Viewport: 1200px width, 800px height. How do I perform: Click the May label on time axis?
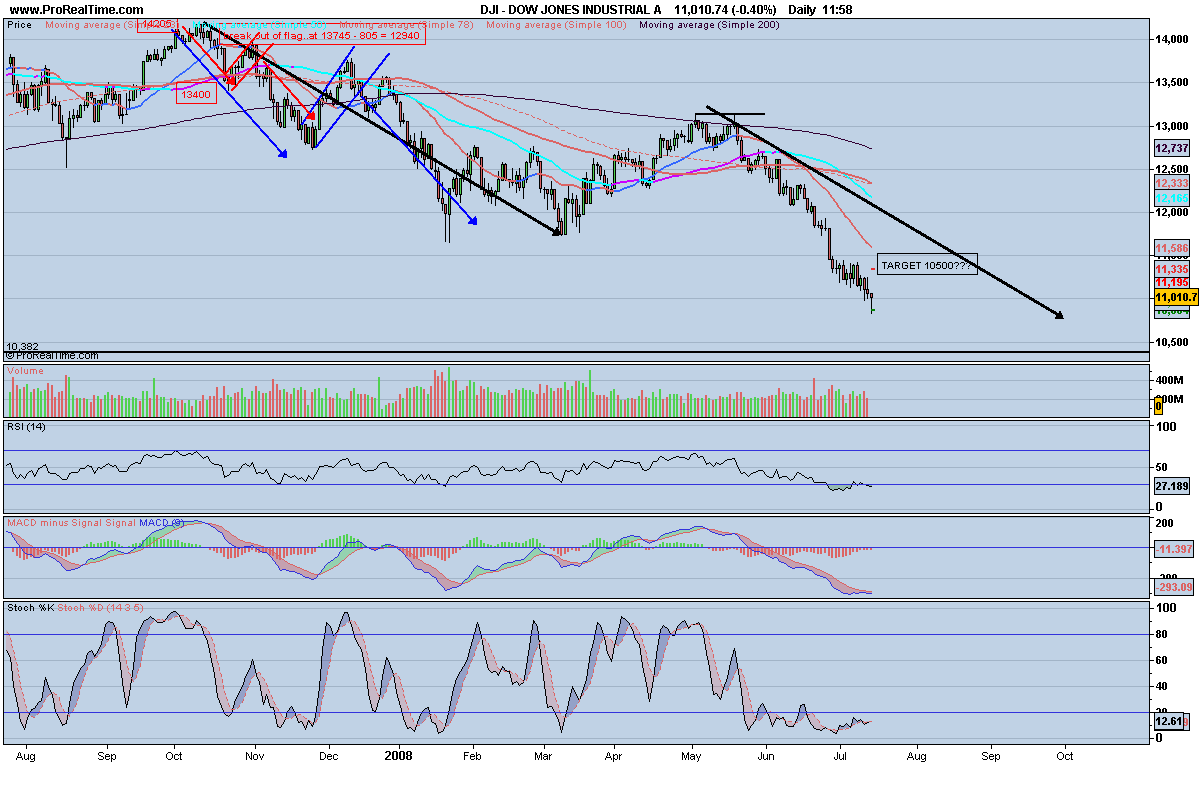click(692, 757)
